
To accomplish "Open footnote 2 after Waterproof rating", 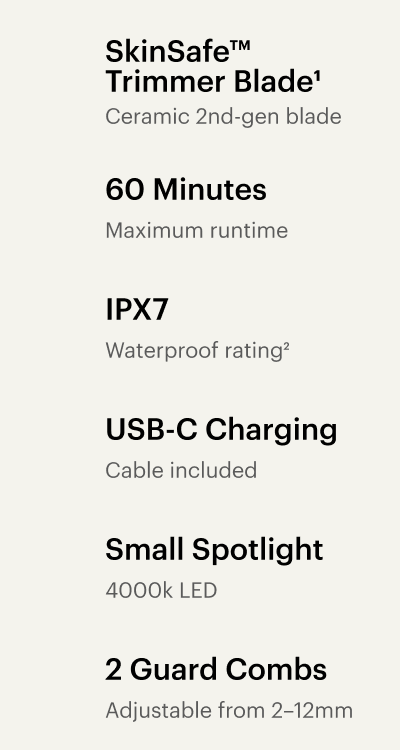I will click(x=286, y=346).
